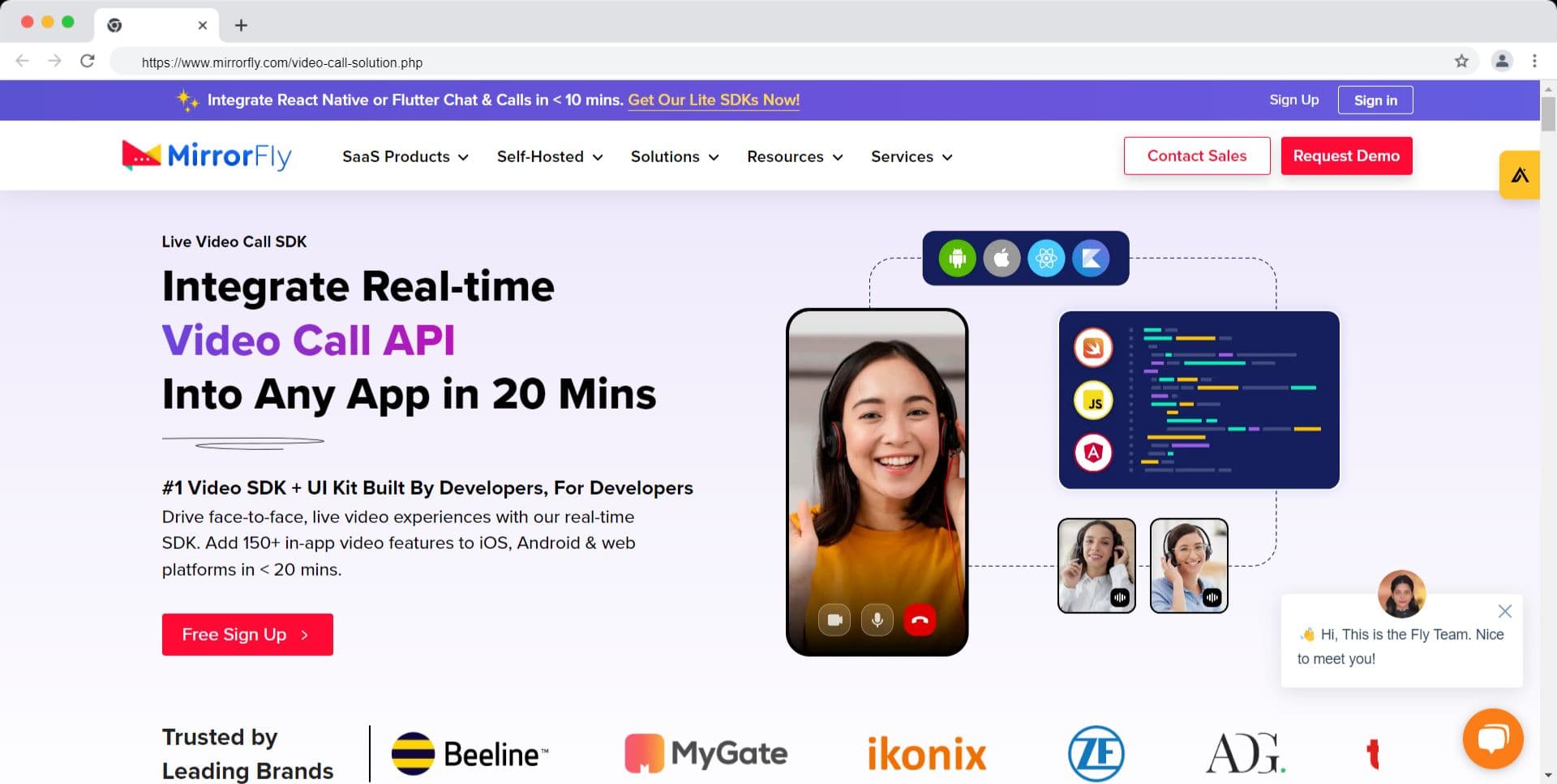Expand the Services dropdown menu
This screenshot has height=784, width=1557.
pos(911,156)
